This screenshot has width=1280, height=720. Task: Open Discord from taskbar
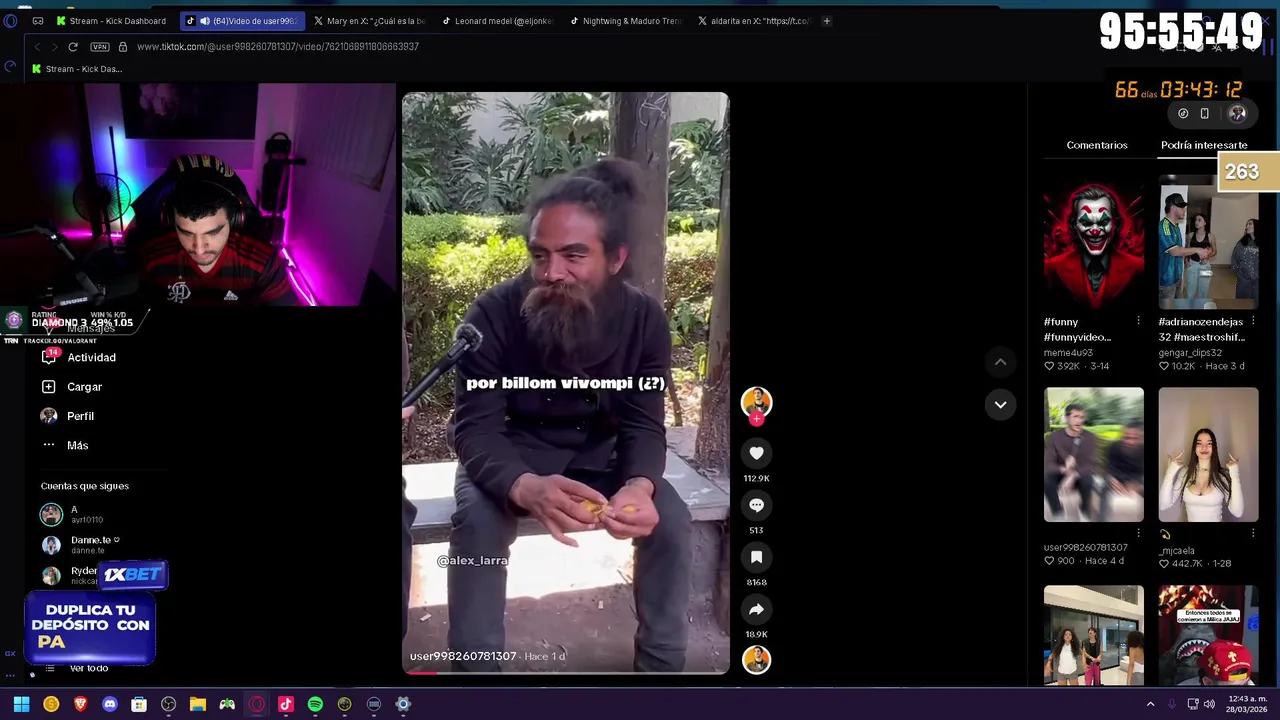[110, 704]
